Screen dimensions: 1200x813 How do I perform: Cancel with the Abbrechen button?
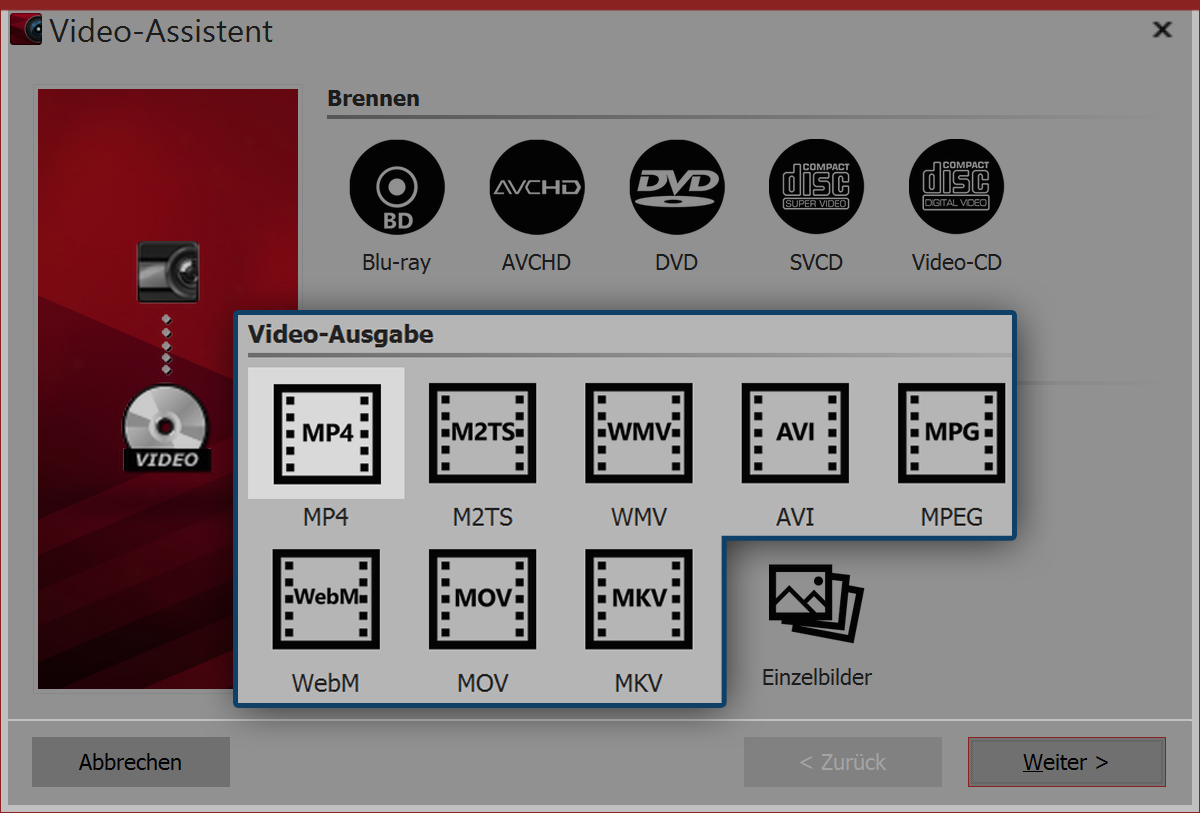click(130, 762)
